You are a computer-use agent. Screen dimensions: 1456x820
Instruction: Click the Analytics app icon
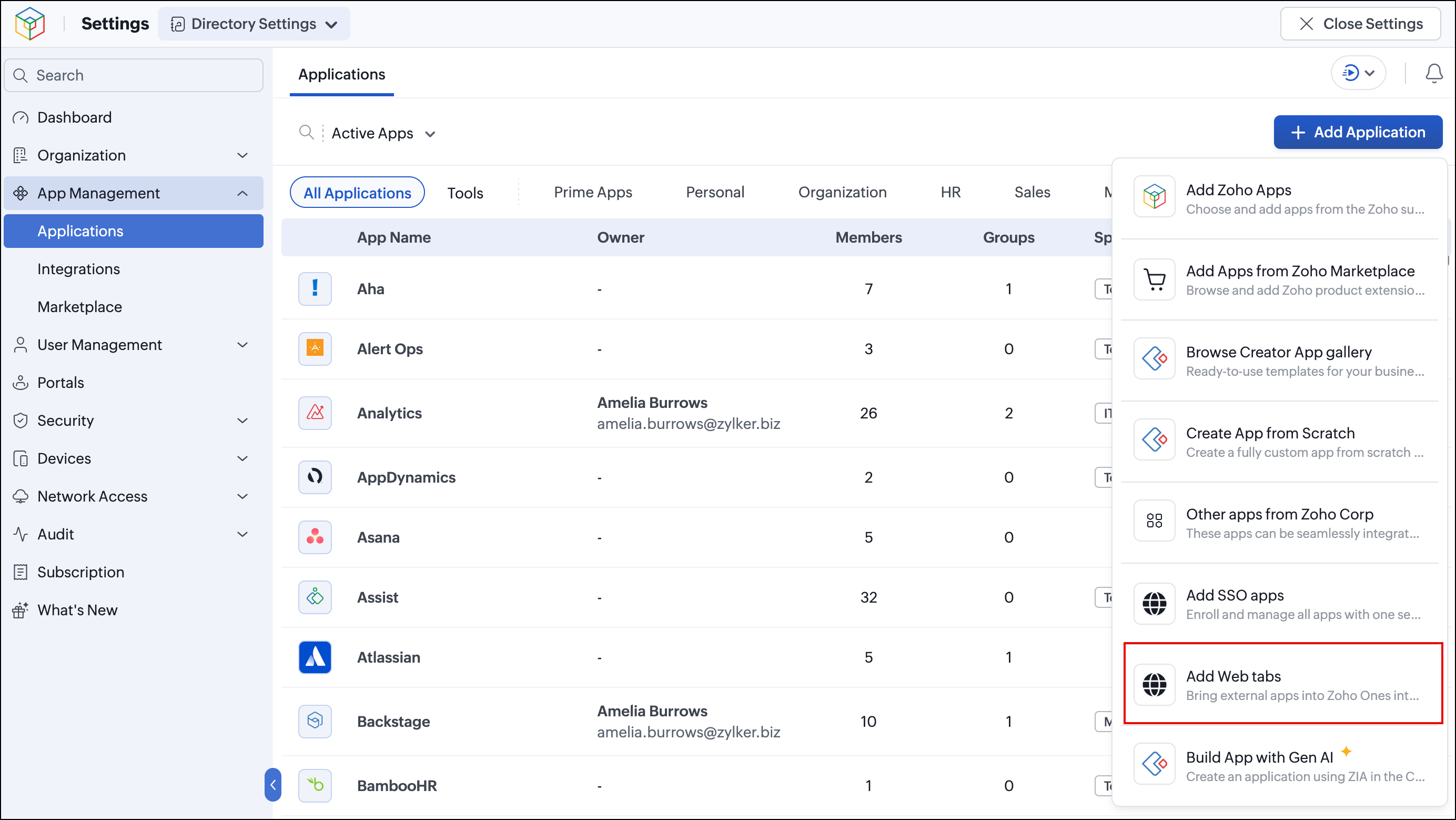click(315, 413)
